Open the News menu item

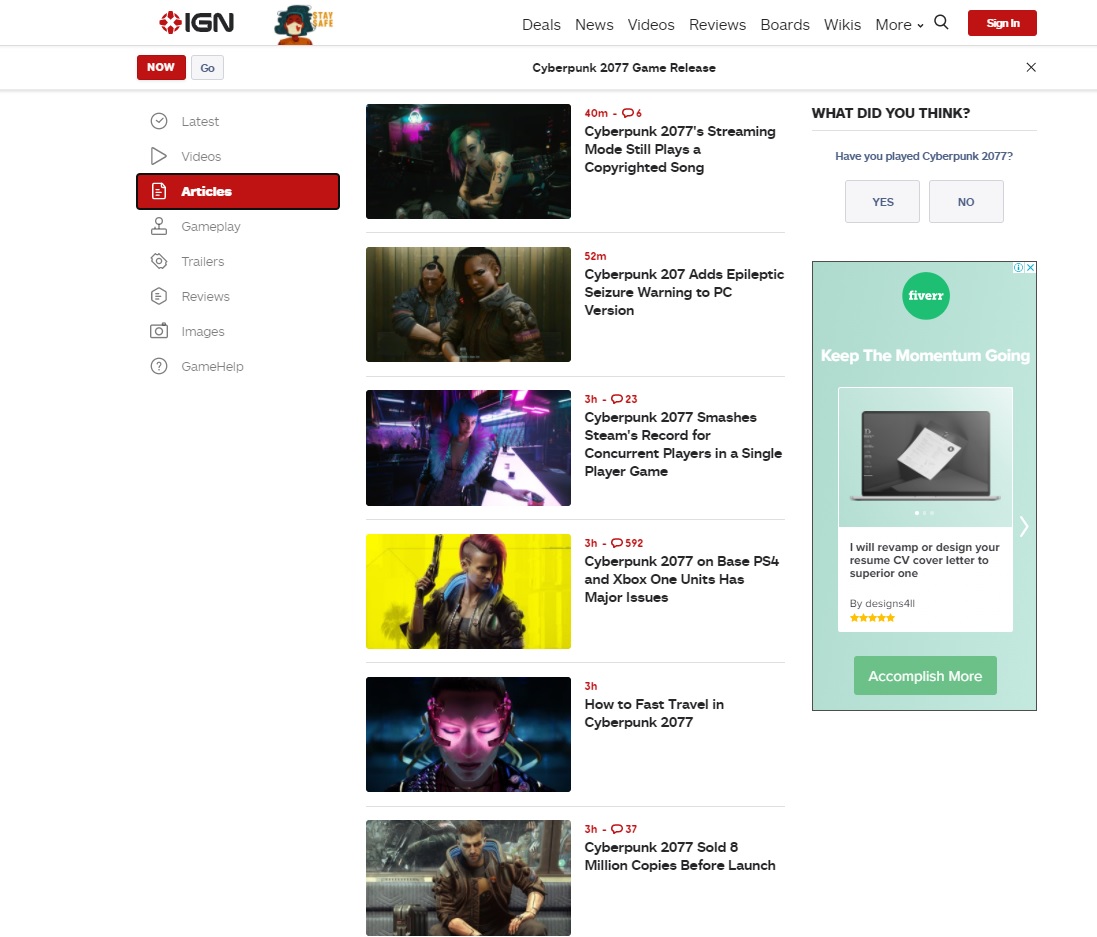coord(594,24)
